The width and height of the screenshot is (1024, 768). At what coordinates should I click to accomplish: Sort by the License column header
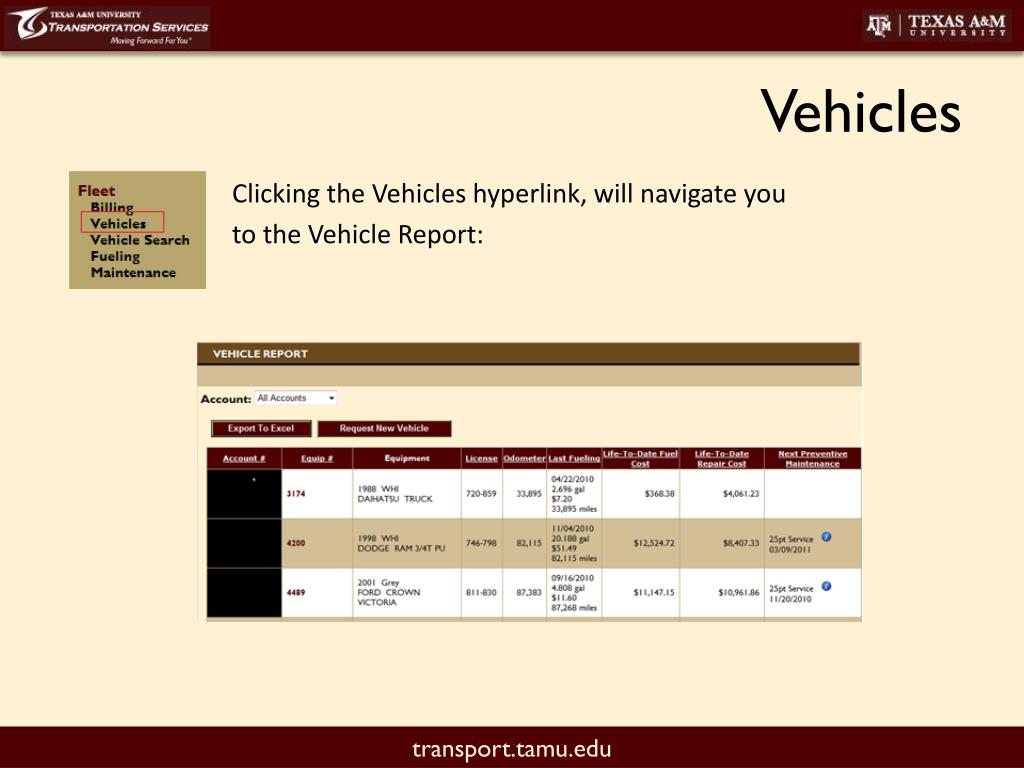pyautogui.click(x=481, y=458)
